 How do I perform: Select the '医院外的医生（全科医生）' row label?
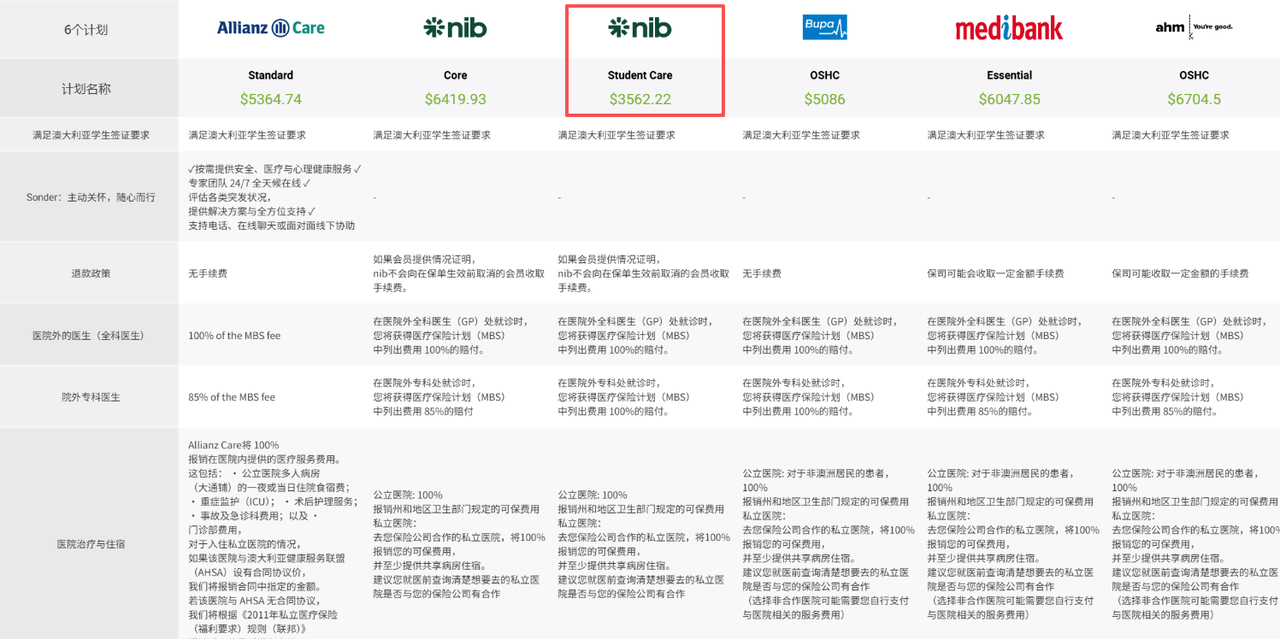click(x=91, y=335)
